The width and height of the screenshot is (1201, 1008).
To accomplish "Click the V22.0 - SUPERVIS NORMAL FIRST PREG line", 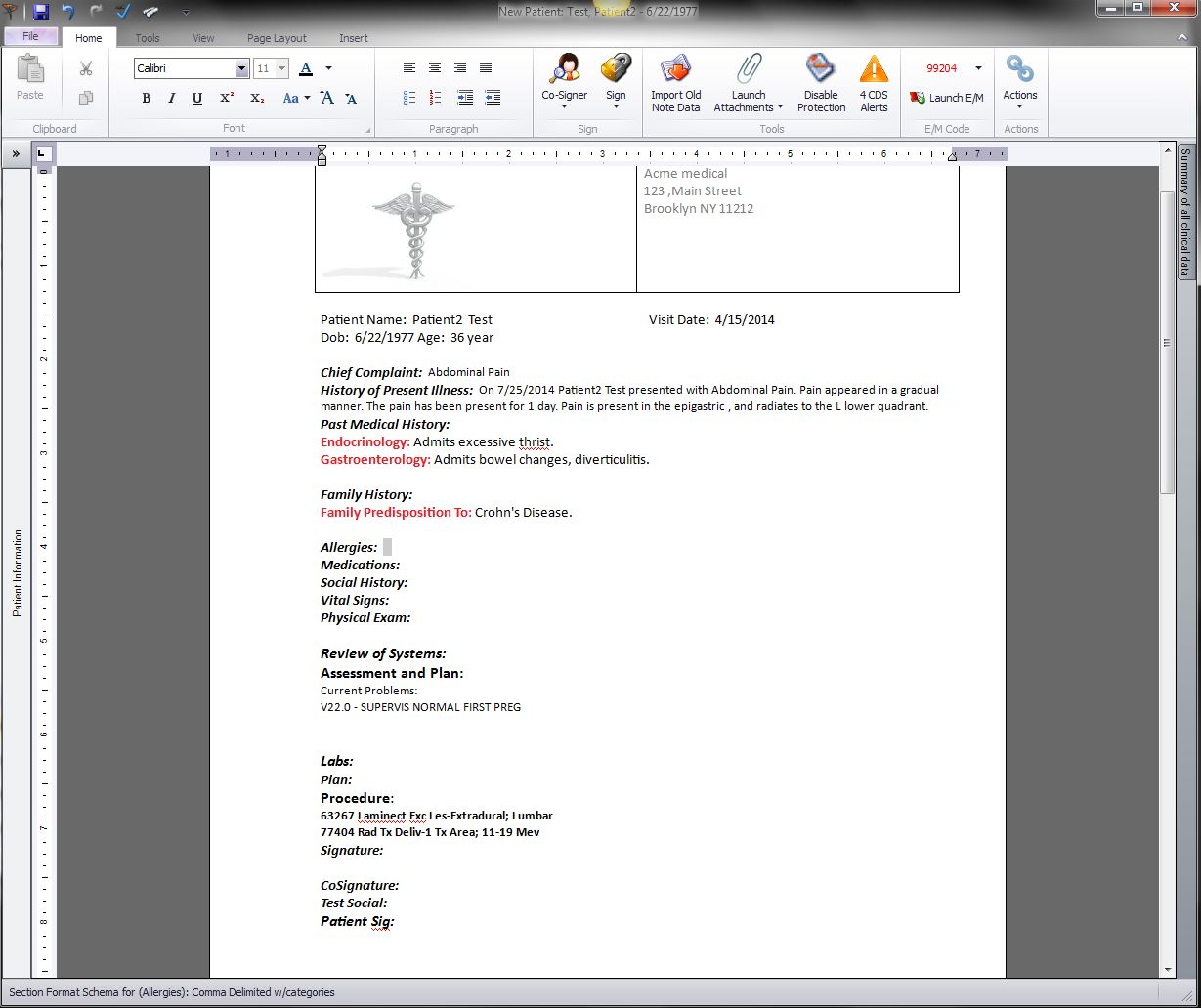I will (420, 707).
